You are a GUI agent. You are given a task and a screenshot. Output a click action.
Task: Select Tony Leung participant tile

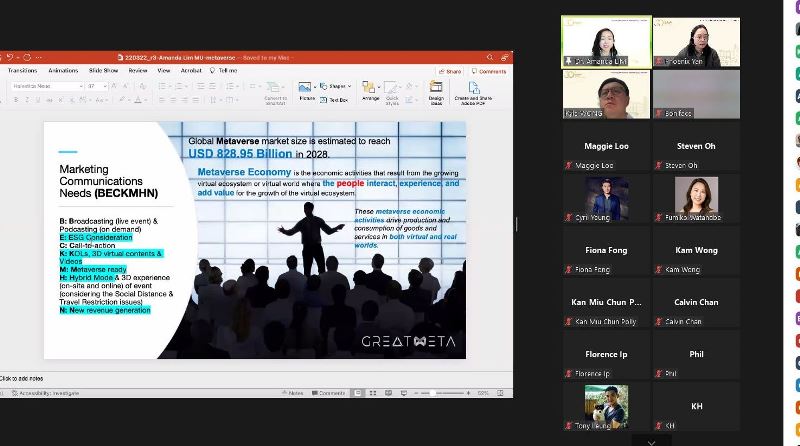point(606,407)
